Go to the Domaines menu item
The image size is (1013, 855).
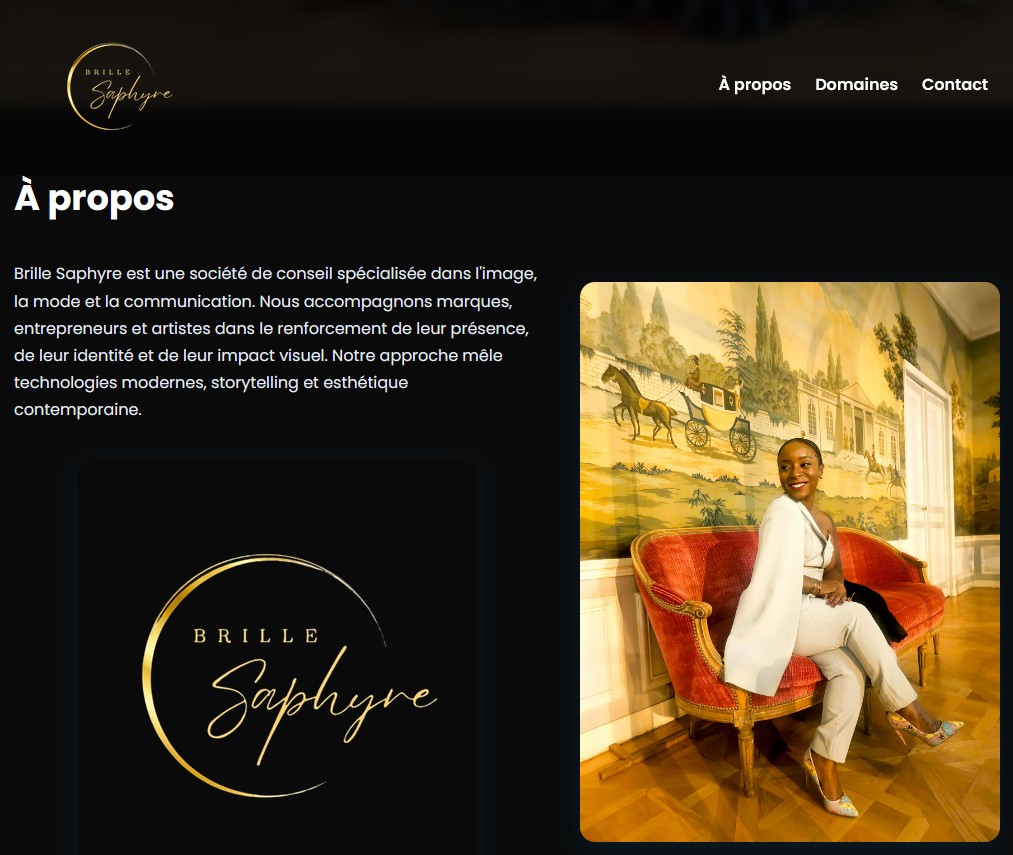856,85
